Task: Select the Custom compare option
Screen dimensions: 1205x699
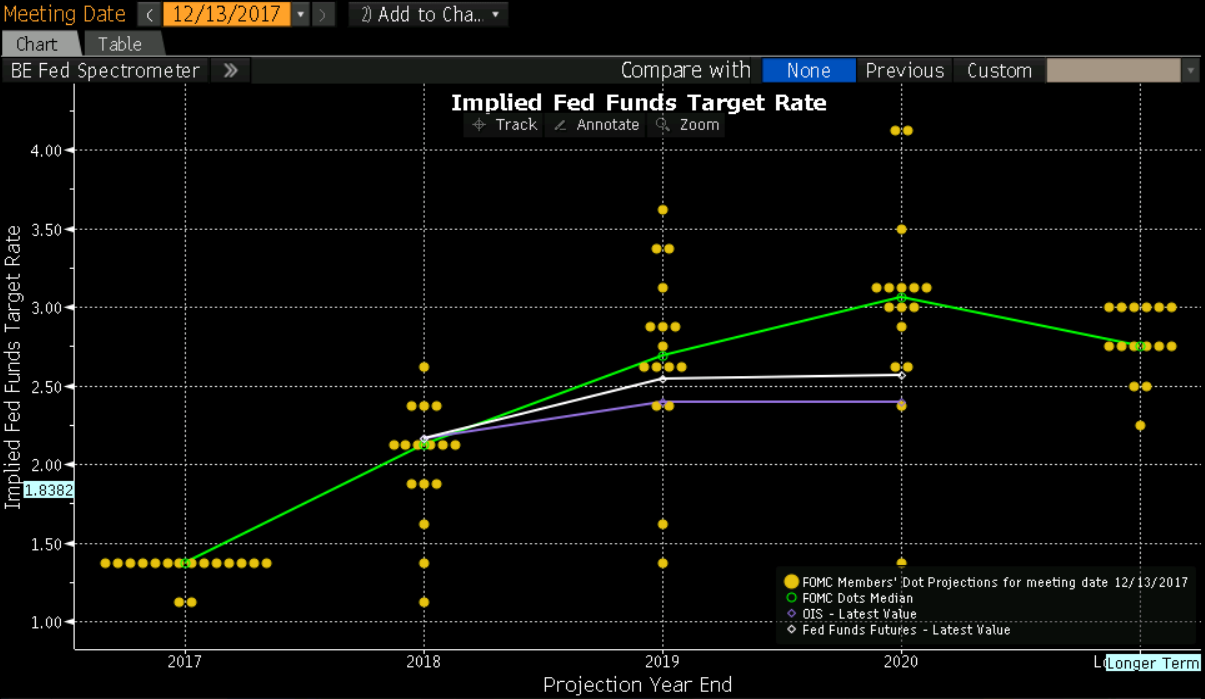Action: tap(999, 70)
